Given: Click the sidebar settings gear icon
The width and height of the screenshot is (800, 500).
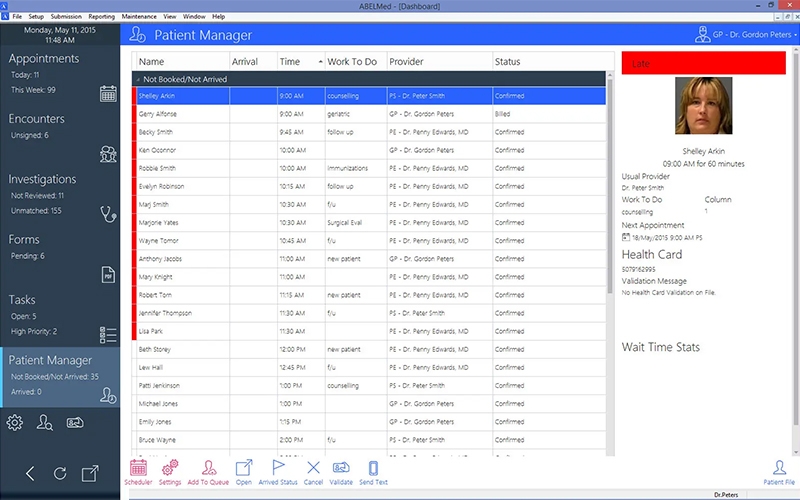Looking at the screenshot, I should (x=14, y=423).
